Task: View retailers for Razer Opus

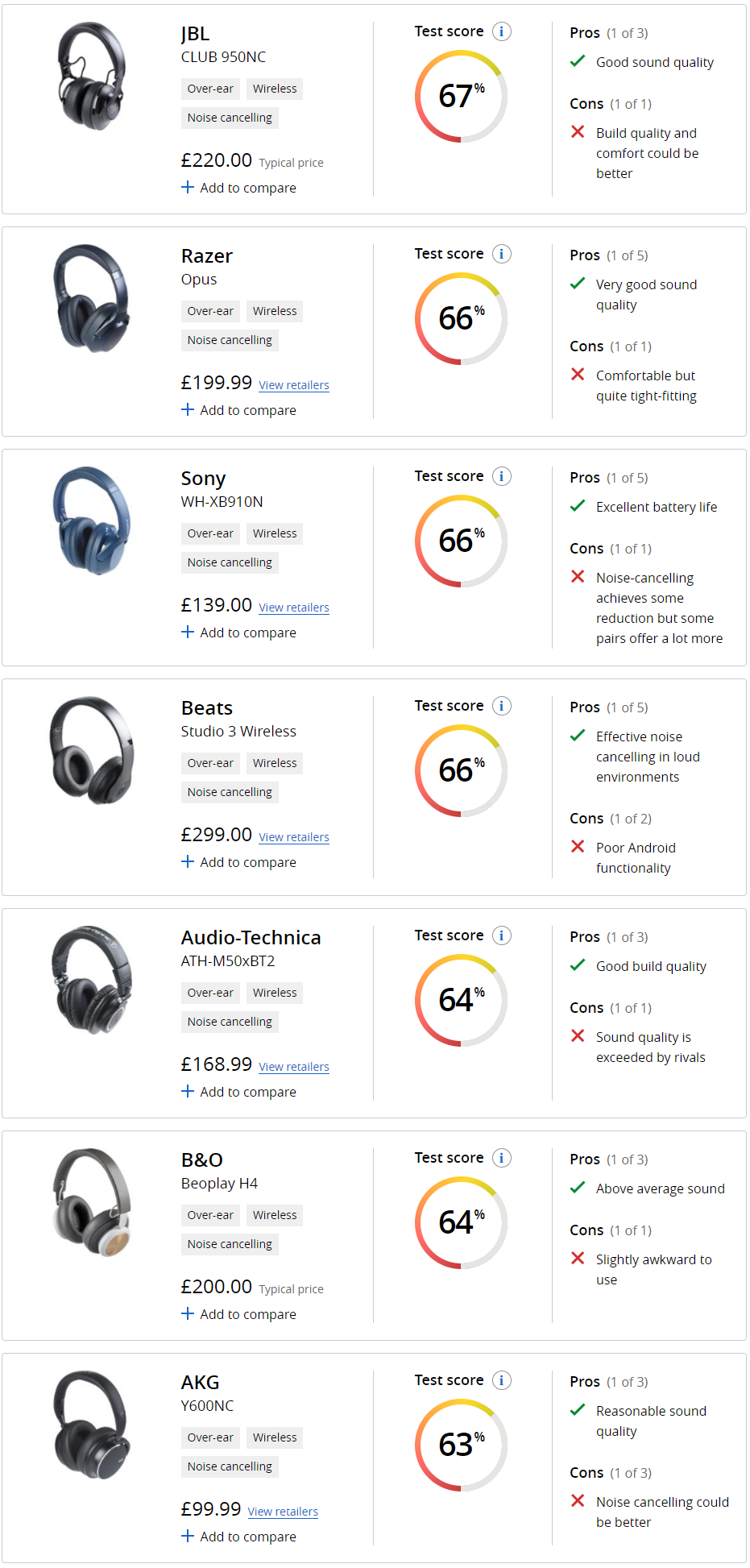Action: tap(294, 385)
